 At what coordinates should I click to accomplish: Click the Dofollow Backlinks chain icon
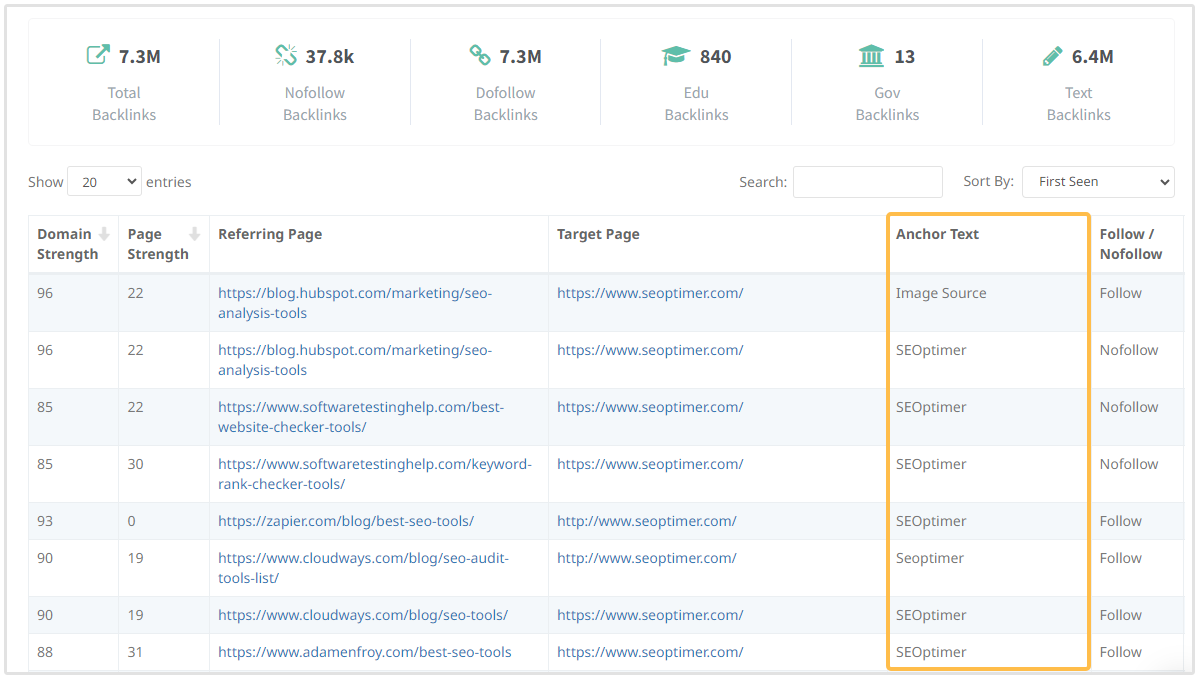(480, 56)
